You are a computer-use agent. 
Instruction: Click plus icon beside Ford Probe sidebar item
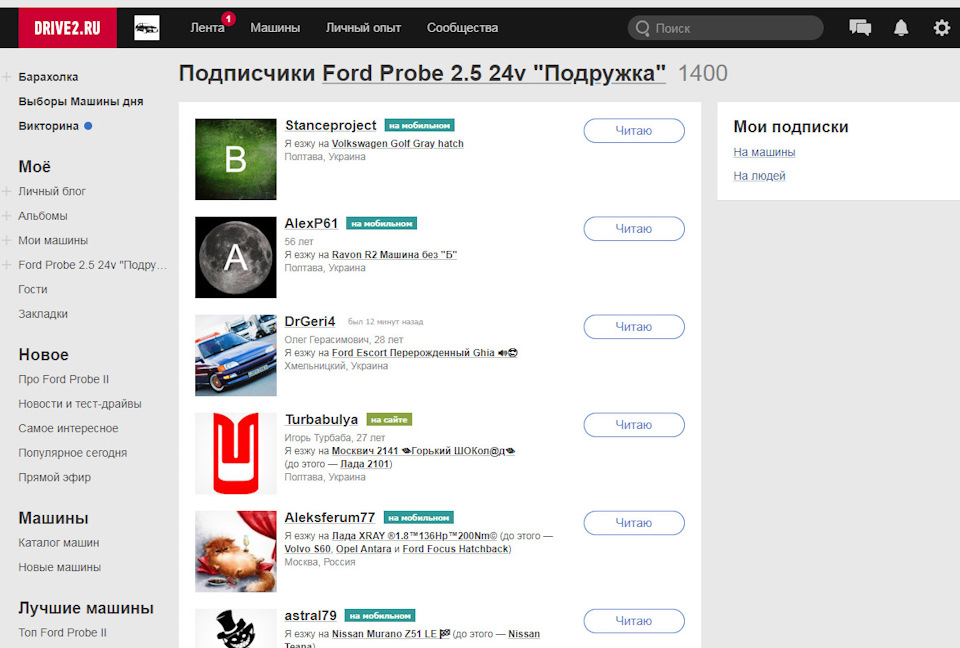point(7,265)
